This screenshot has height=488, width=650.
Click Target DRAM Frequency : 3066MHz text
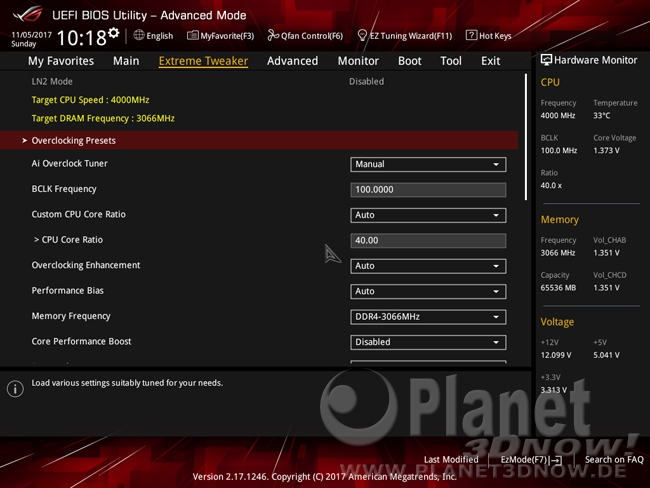(x=103, y=119)
